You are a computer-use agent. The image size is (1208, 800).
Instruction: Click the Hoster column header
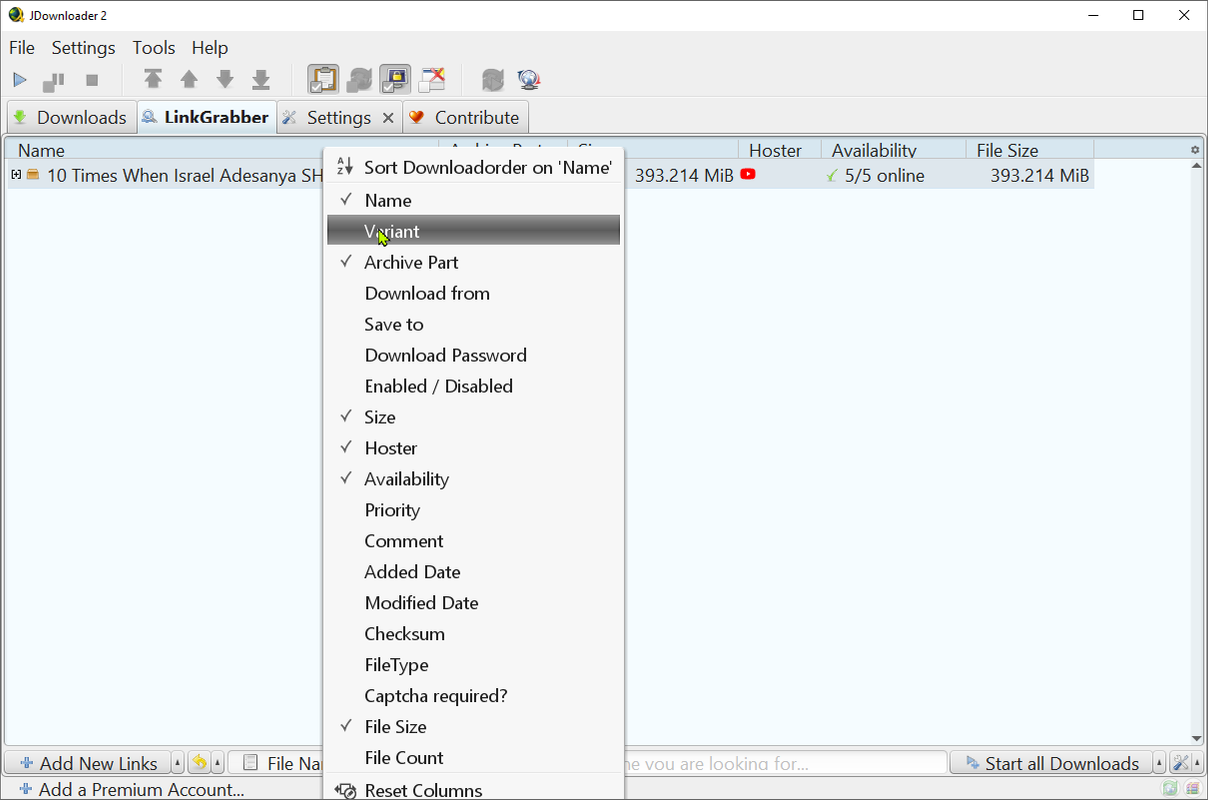pos(775,151)
